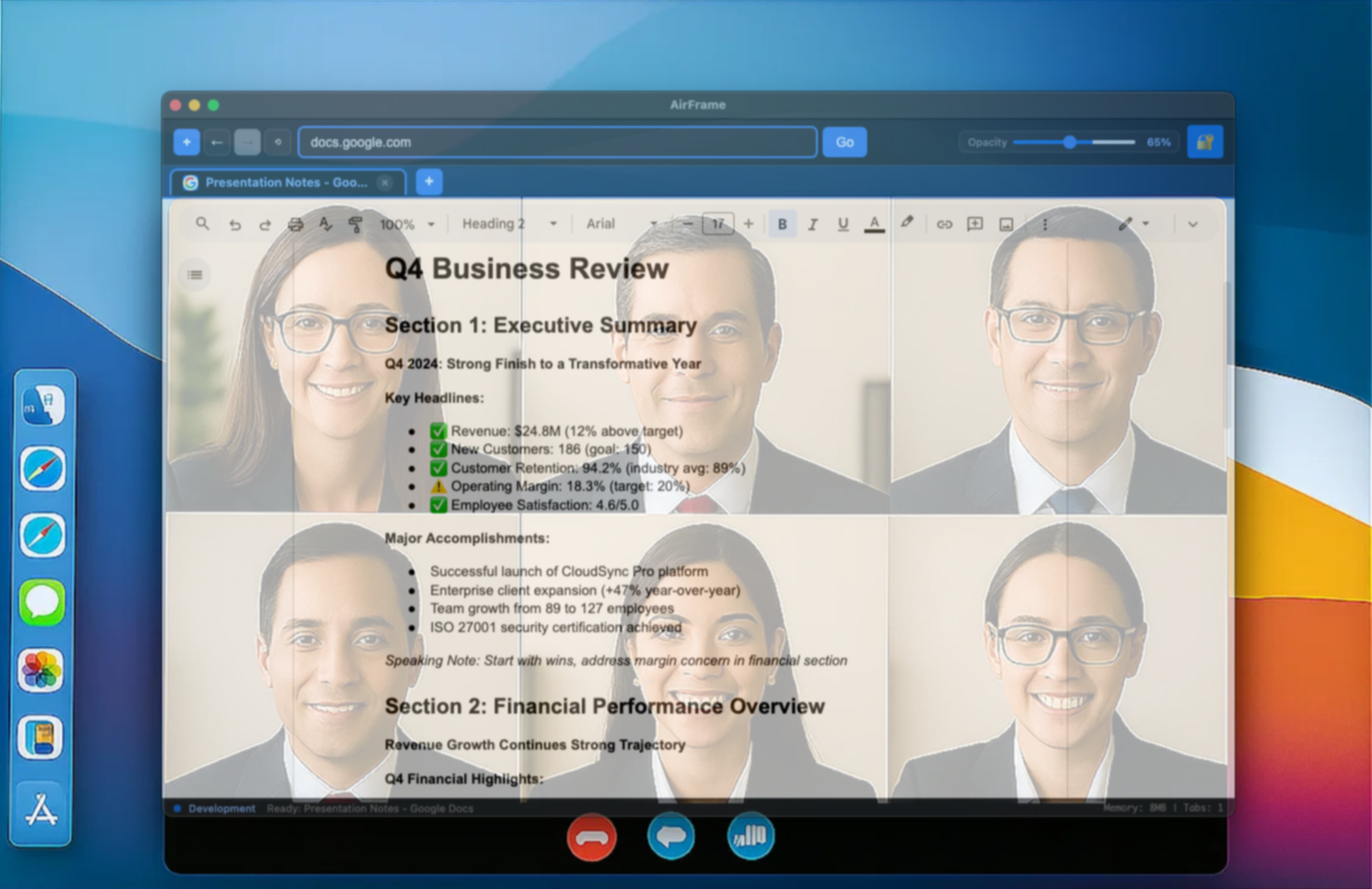The height and width of the screenshot is (889, 1372).
Task: Toggle bold formatting in the toolbar
Action: tap(783, 224)
